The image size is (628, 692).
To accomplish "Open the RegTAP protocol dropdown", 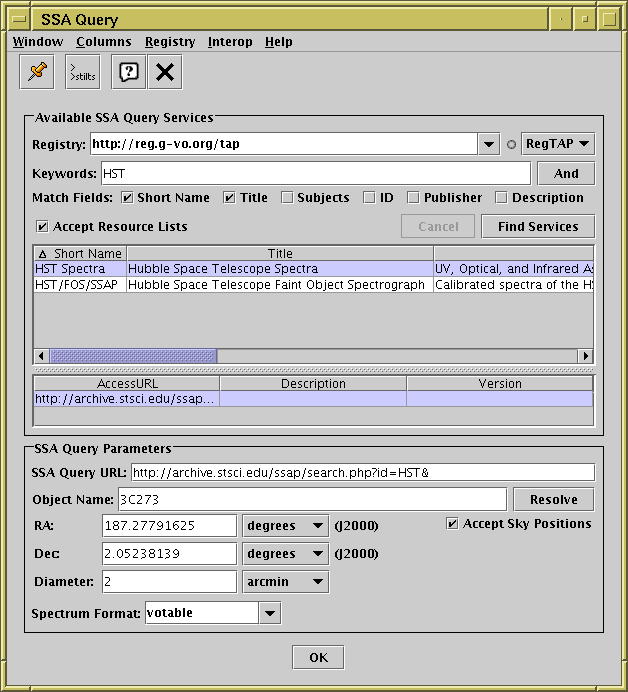I will pos(558,144).
